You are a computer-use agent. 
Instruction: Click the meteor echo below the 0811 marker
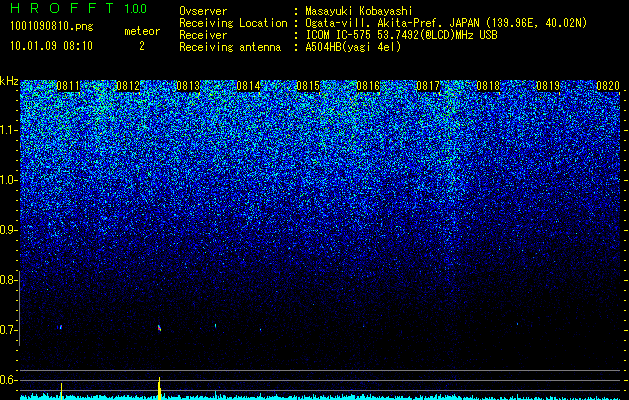(61, 327)
